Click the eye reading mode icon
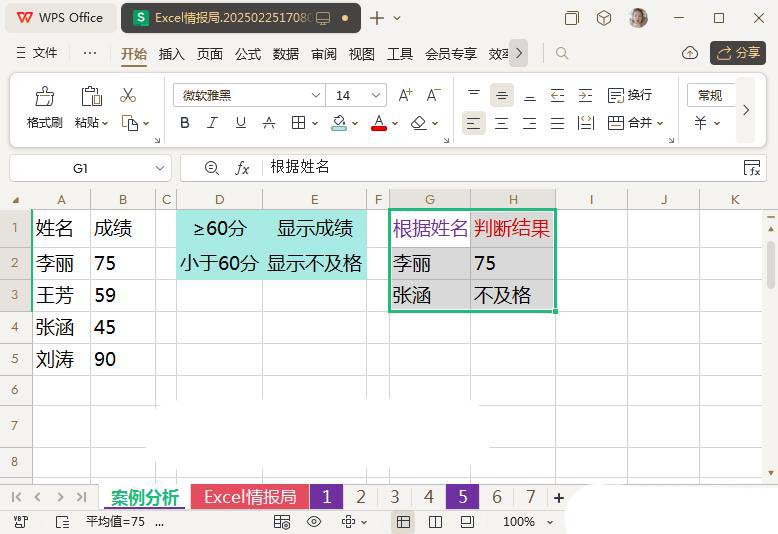Viewport: 778px width, 534px height. (314, 521)
